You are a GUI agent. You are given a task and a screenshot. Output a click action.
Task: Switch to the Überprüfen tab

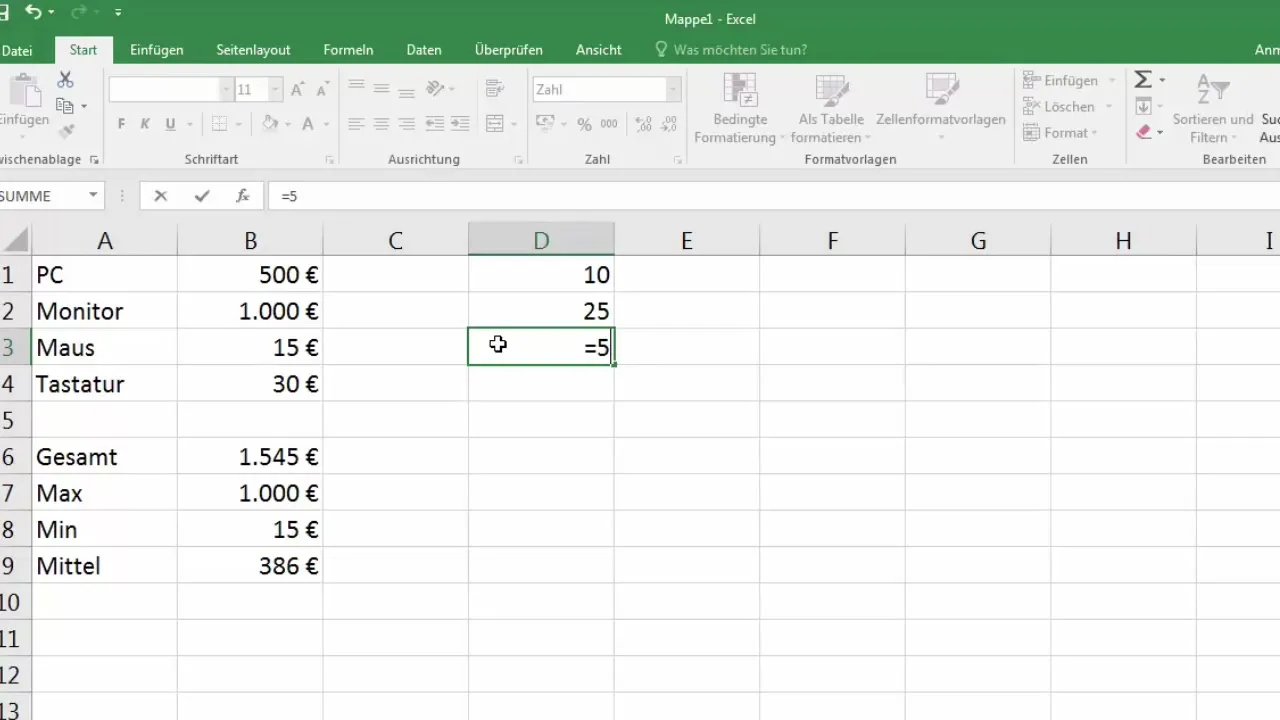coord(509,49)
